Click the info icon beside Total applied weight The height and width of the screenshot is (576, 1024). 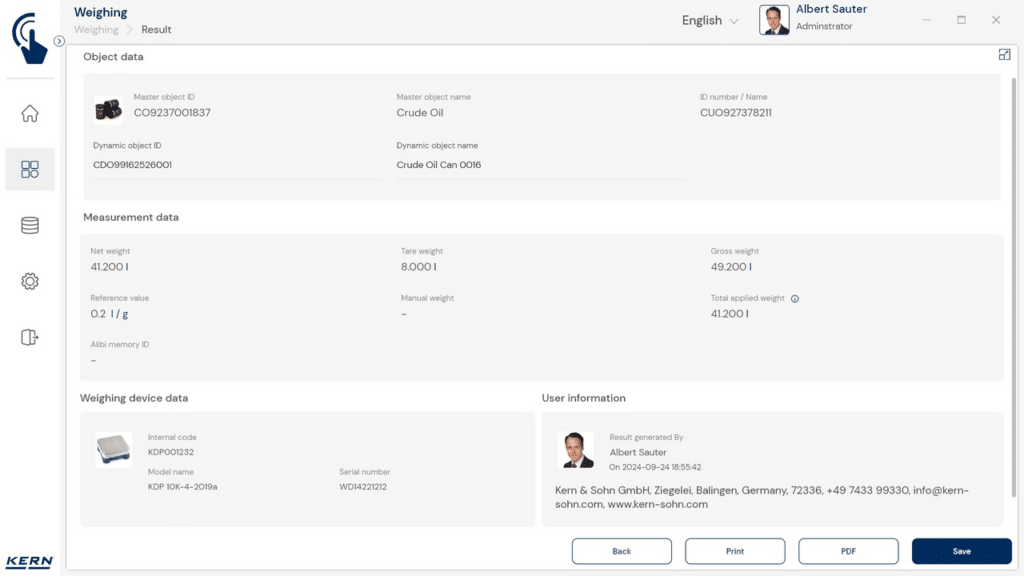tap(795, 298)
